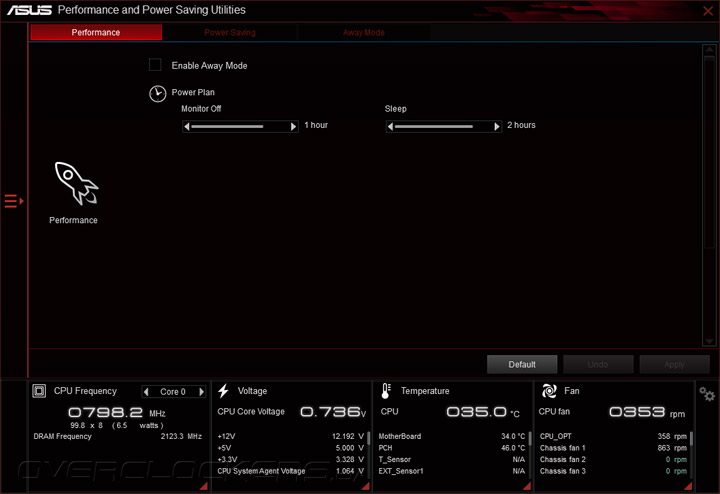
Task: Click the Undo button
Action: click(598, 365)
